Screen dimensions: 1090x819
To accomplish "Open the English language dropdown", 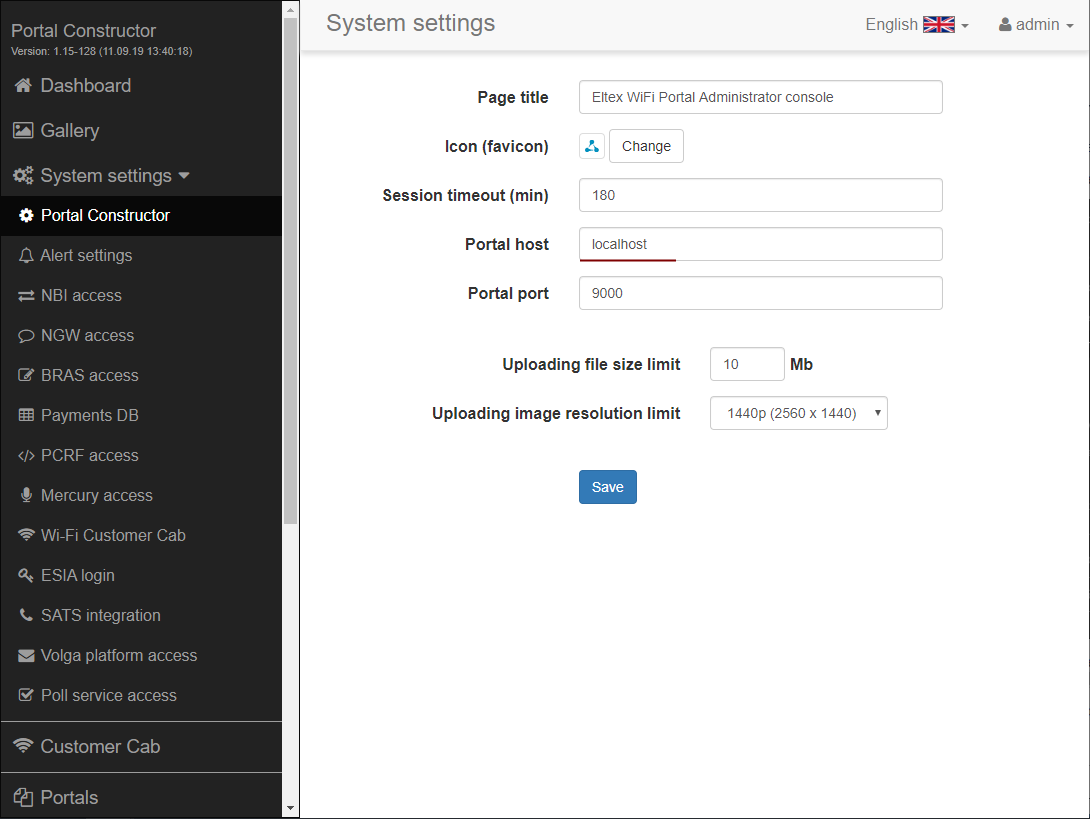I will coord(917,25).
